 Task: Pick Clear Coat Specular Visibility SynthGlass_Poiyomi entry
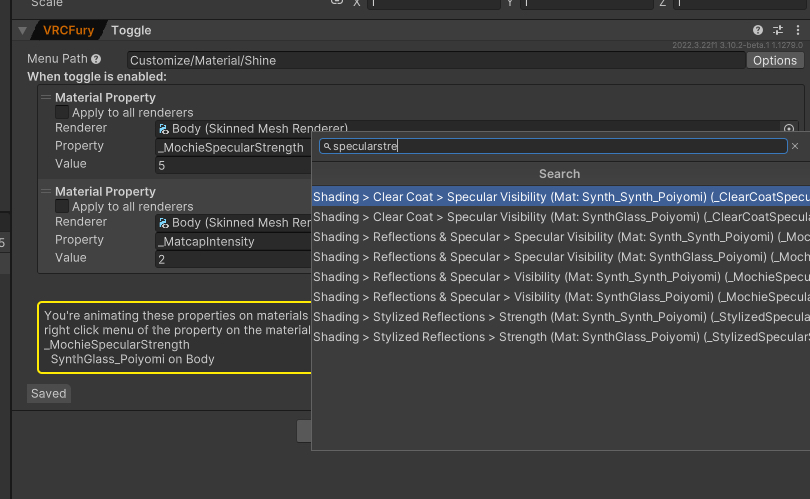[x=560, y=217]
